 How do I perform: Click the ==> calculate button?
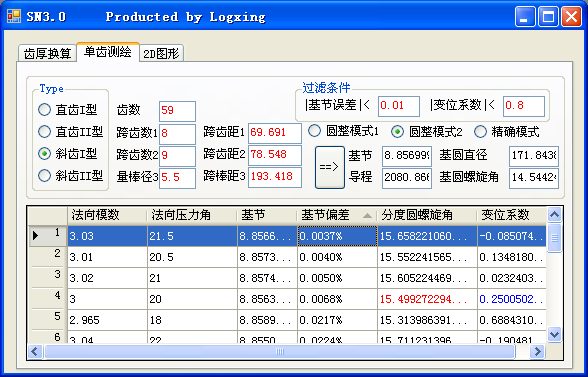[x=330, y=167]
